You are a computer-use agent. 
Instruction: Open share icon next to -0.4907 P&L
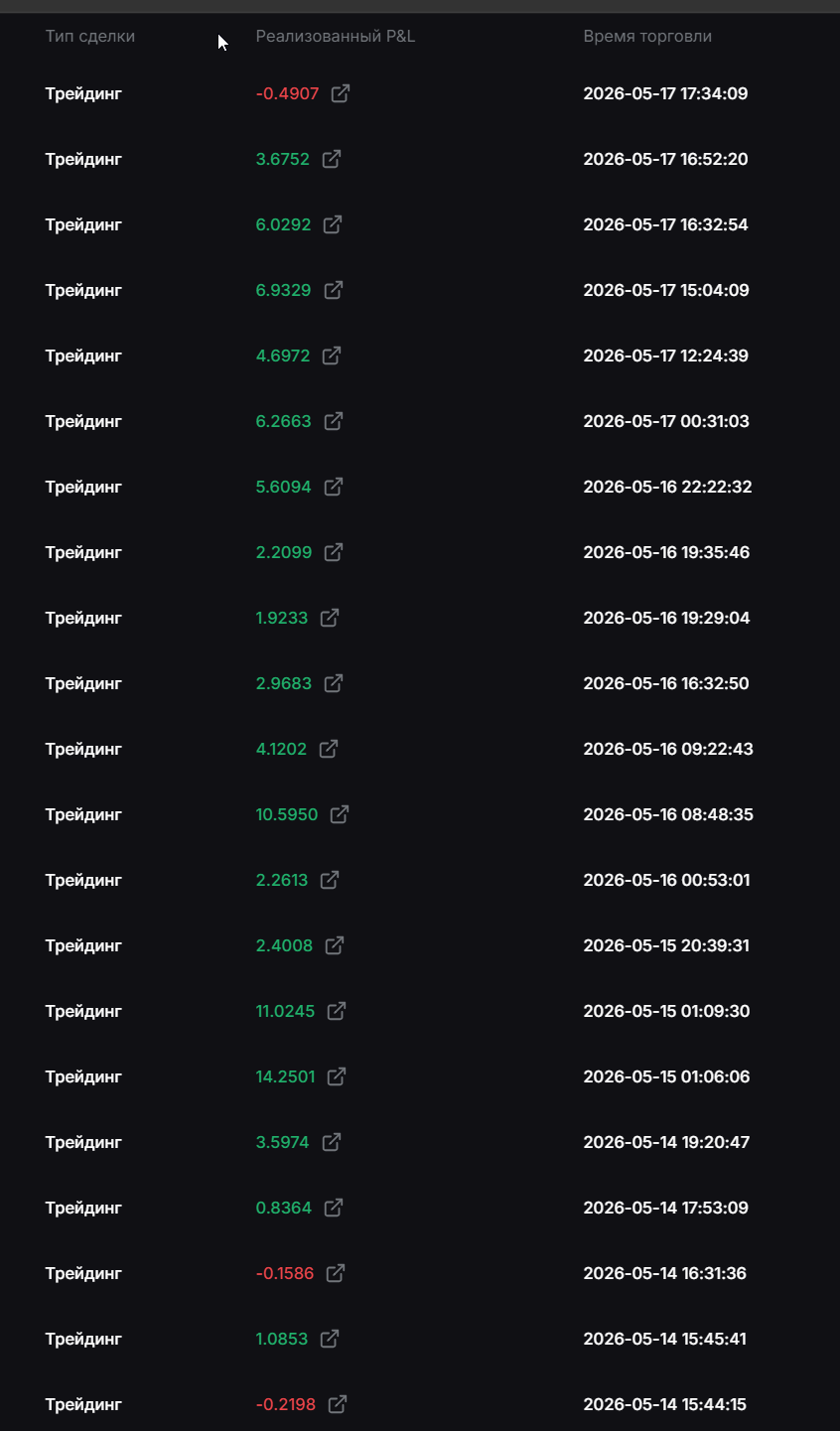pyautogui.click(x=341, y=93)
